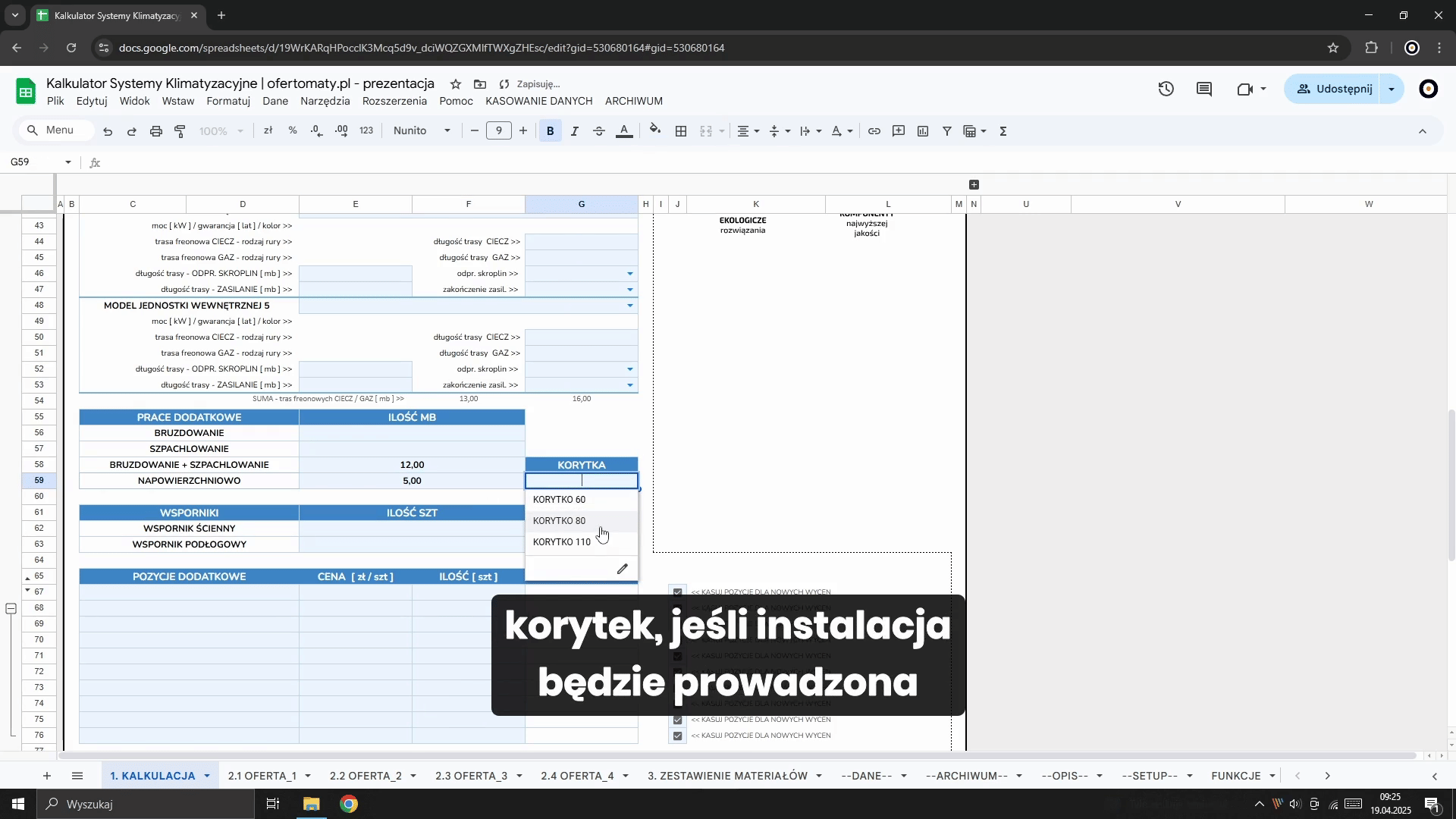Choose KORYTKO 60 option
The width and height of the screenshot is (1456, 819).
coord(560,500)
